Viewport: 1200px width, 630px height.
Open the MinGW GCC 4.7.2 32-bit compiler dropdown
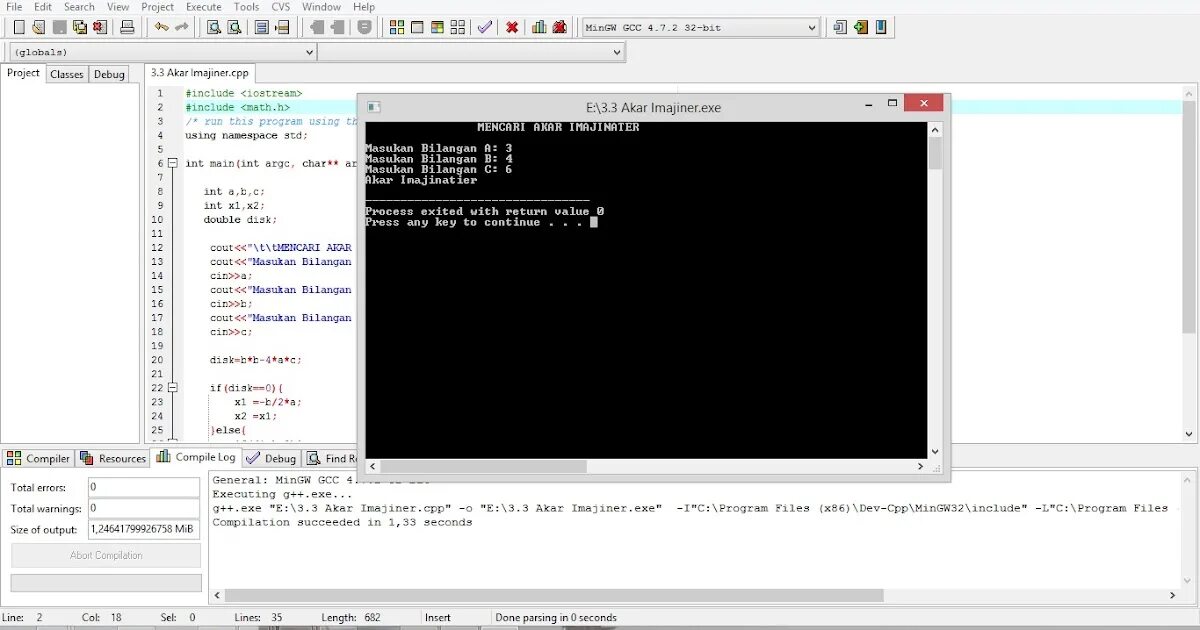click(x=700, y=27)
